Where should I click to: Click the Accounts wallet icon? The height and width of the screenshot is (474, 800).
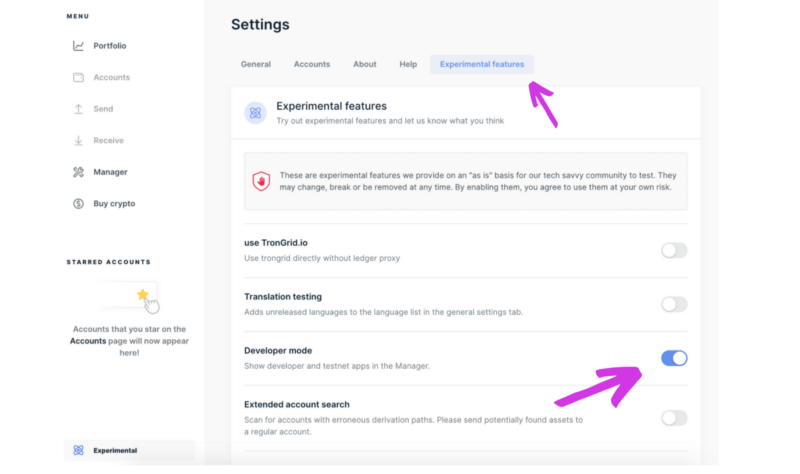pyautogui.click(x=78, y=78)
